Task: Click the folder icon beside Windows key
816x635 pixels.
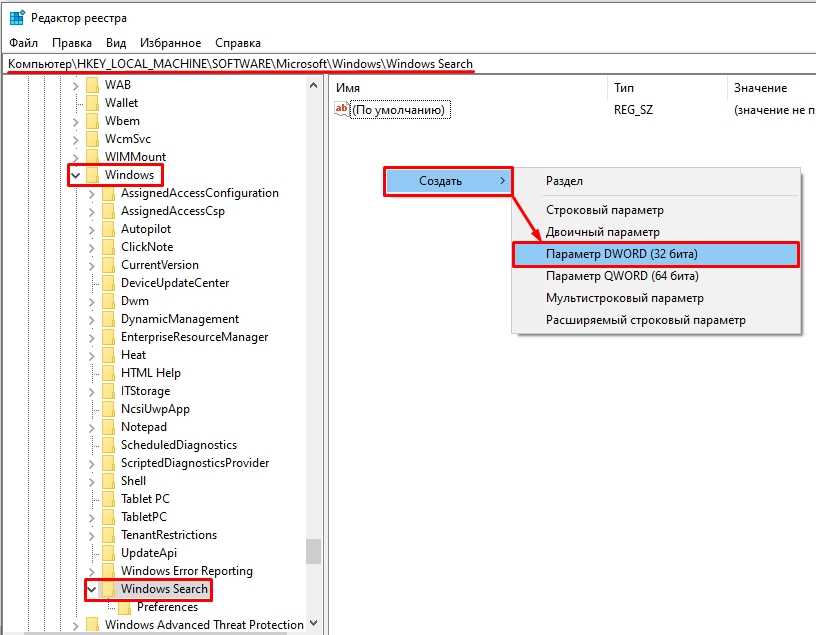Action: 93,175
